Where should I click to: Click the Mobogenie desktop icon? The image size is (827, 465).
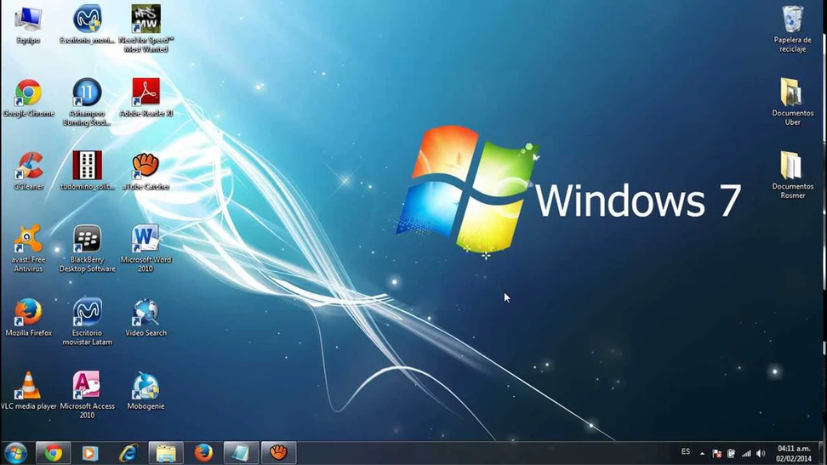point(146,385)
